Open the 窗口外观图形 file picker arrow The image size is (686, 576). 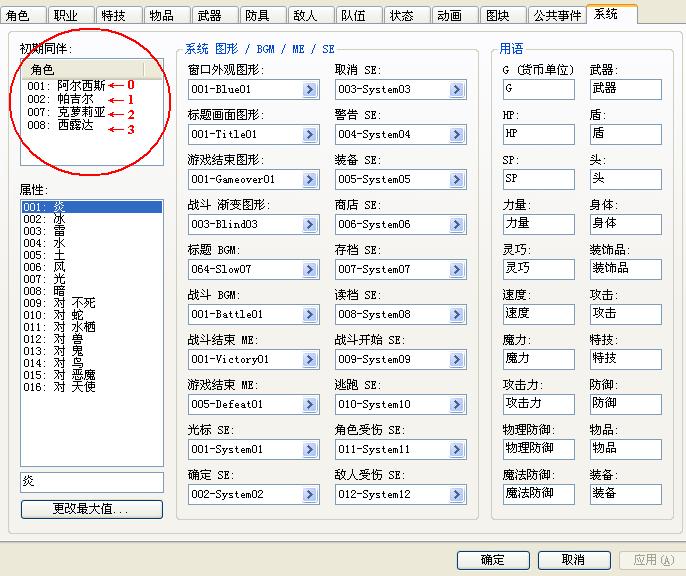pyautogui.click(x=310, y=90)
